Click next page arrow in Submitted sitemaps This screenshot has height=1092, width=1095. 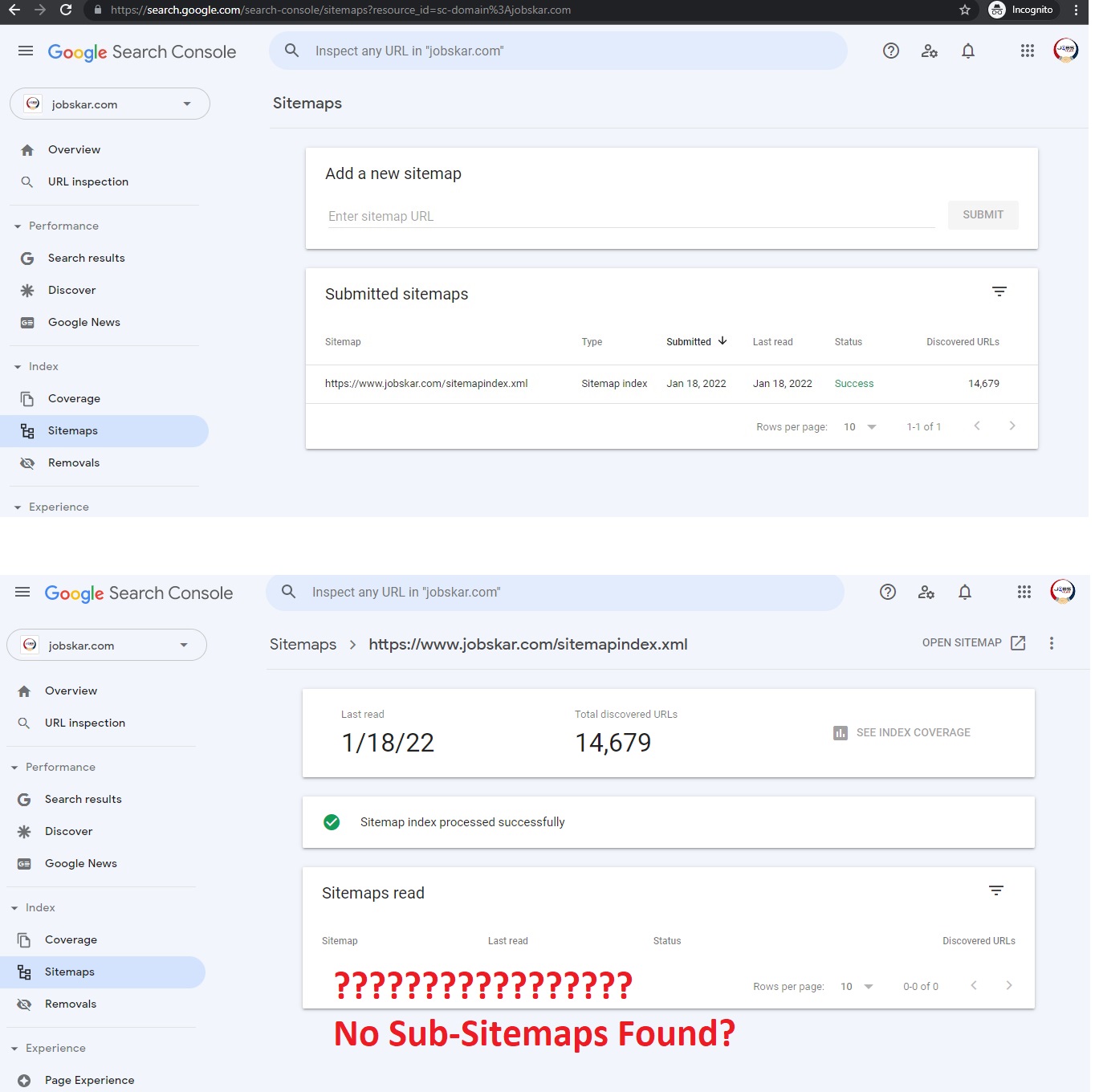click(x=1012, y=426)
